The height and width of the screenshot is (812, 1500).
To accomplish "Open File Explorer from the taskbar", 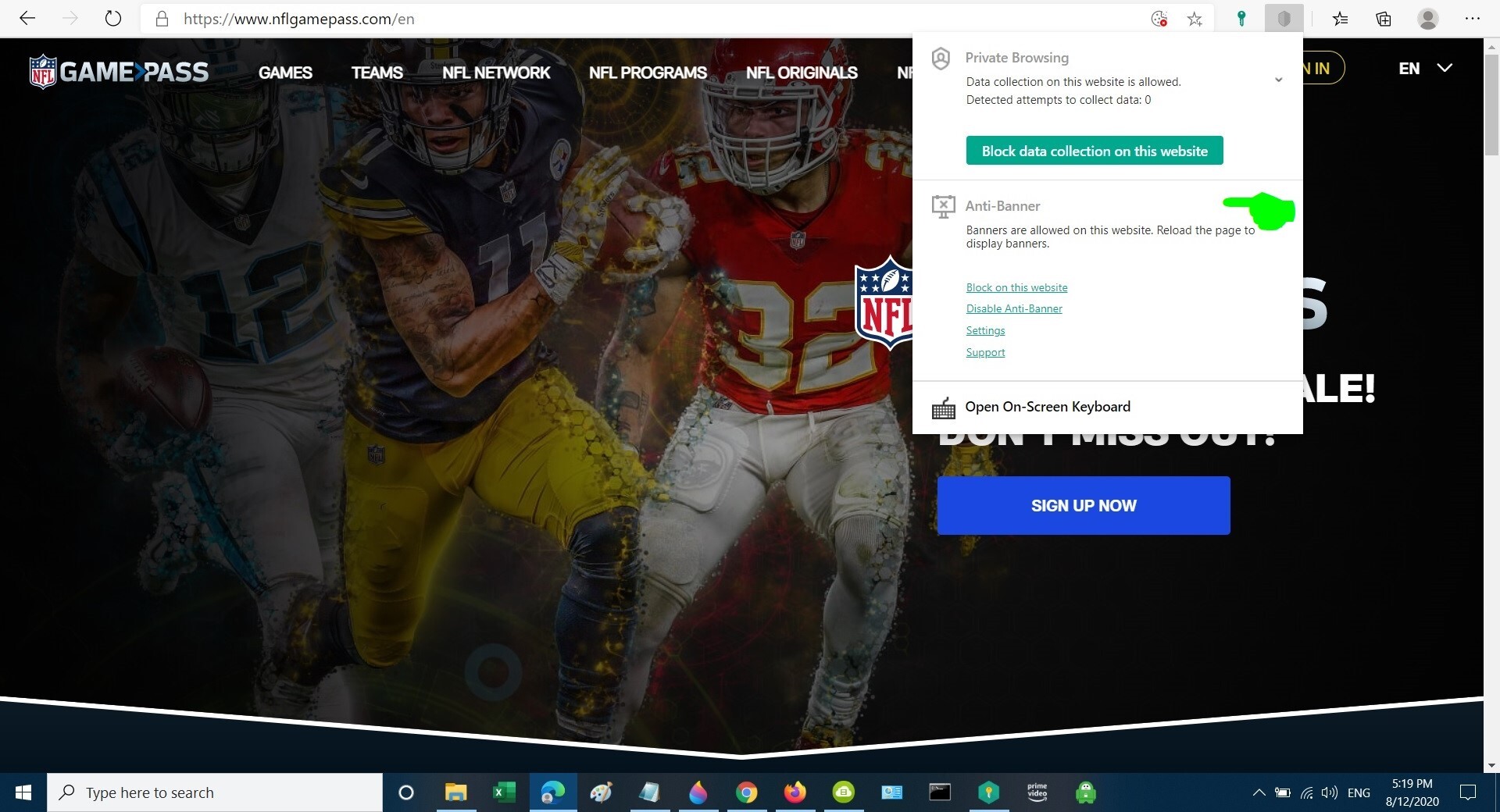I will coord(455,792).
